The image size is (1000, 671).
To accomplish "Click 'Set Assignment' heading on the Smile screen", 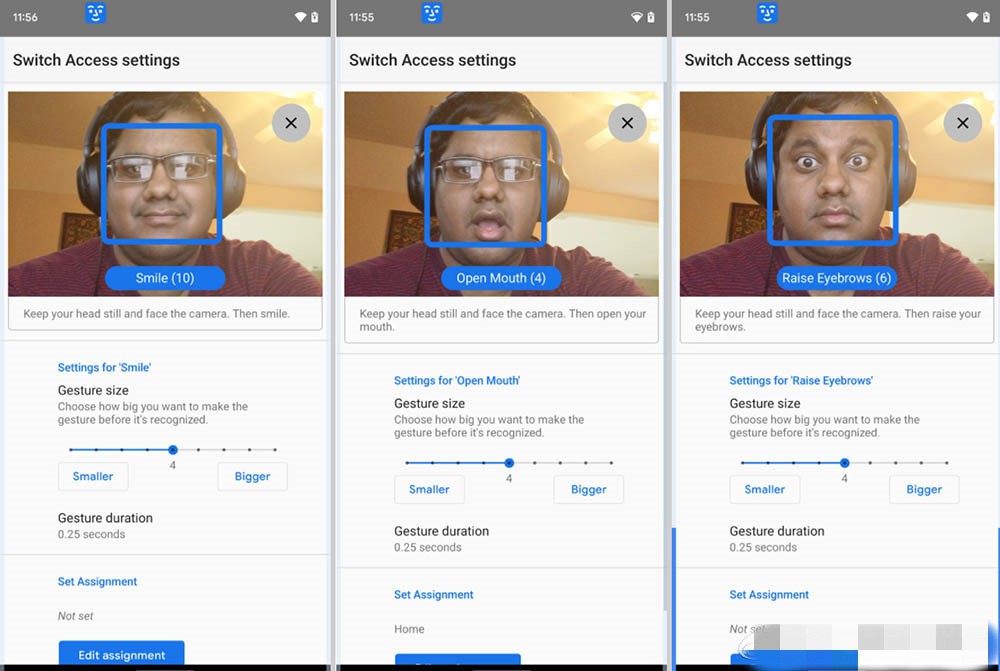I will [98, 582].
